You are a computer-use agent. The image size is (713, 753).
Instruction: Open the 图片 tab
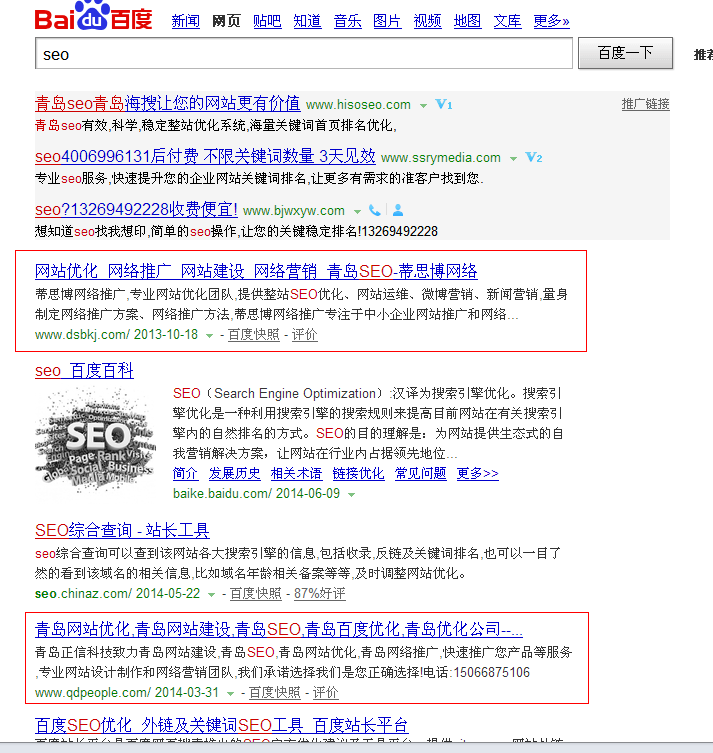point(387,21)
